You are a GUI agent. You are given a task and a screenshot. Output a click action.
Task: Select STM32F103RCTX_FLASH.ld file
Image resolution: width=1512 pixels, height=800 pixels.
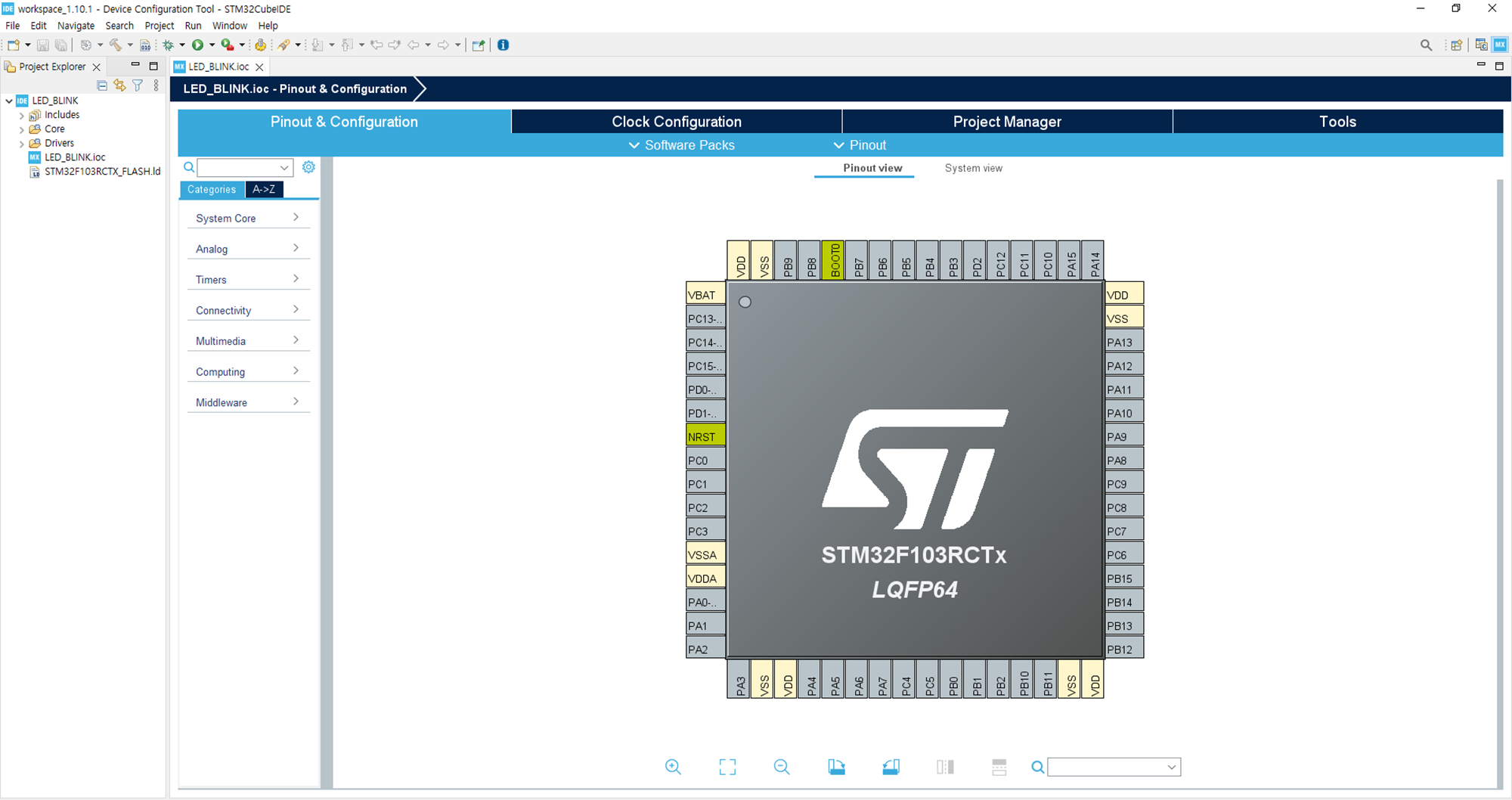pos(102,172)
